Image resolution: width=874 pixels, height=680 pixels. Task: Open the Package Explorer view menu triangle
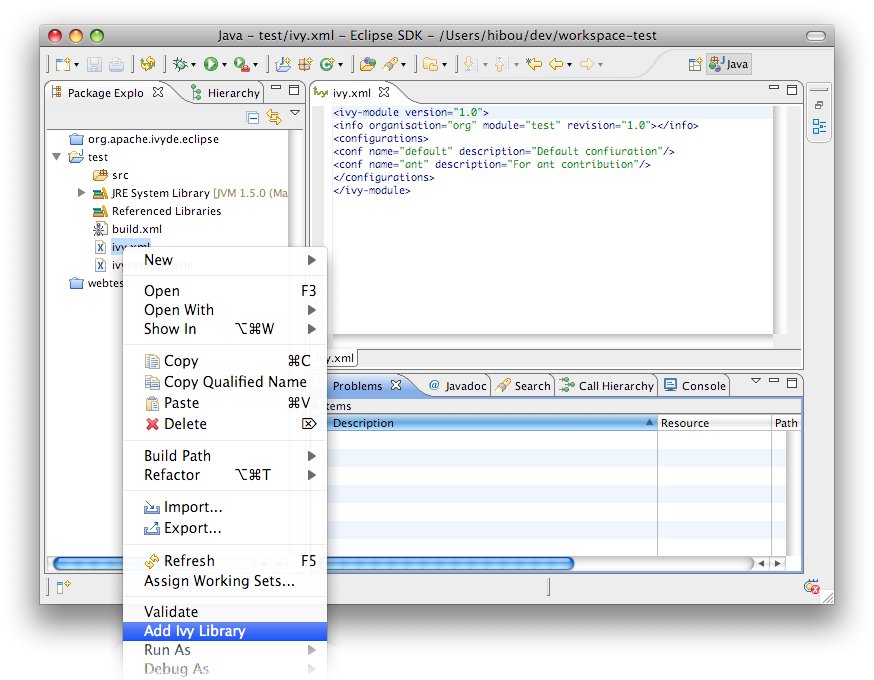tap(295, 114)
